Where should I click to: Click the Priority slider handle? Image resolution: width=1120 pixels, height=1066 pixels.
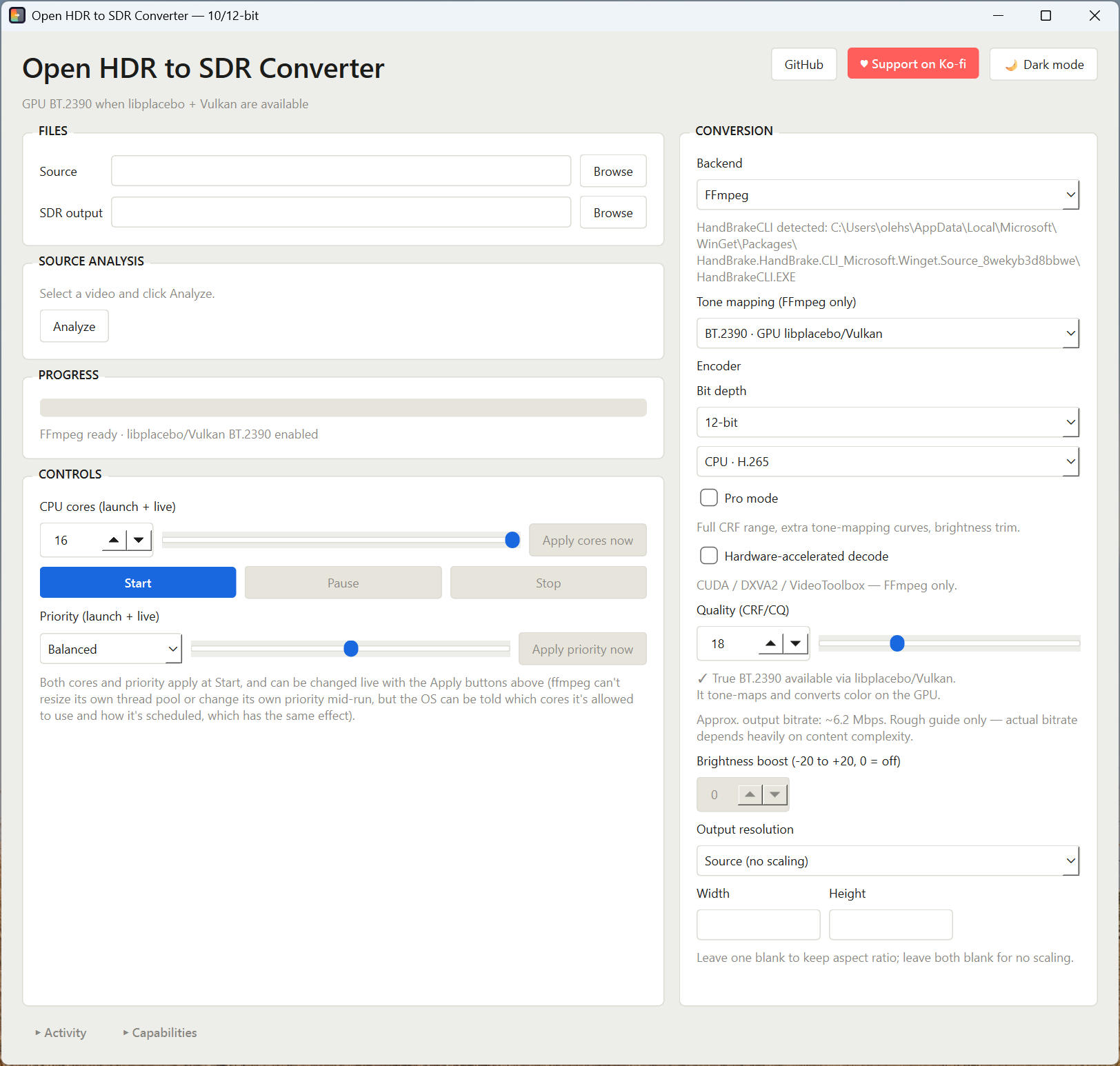pos(351,648)
